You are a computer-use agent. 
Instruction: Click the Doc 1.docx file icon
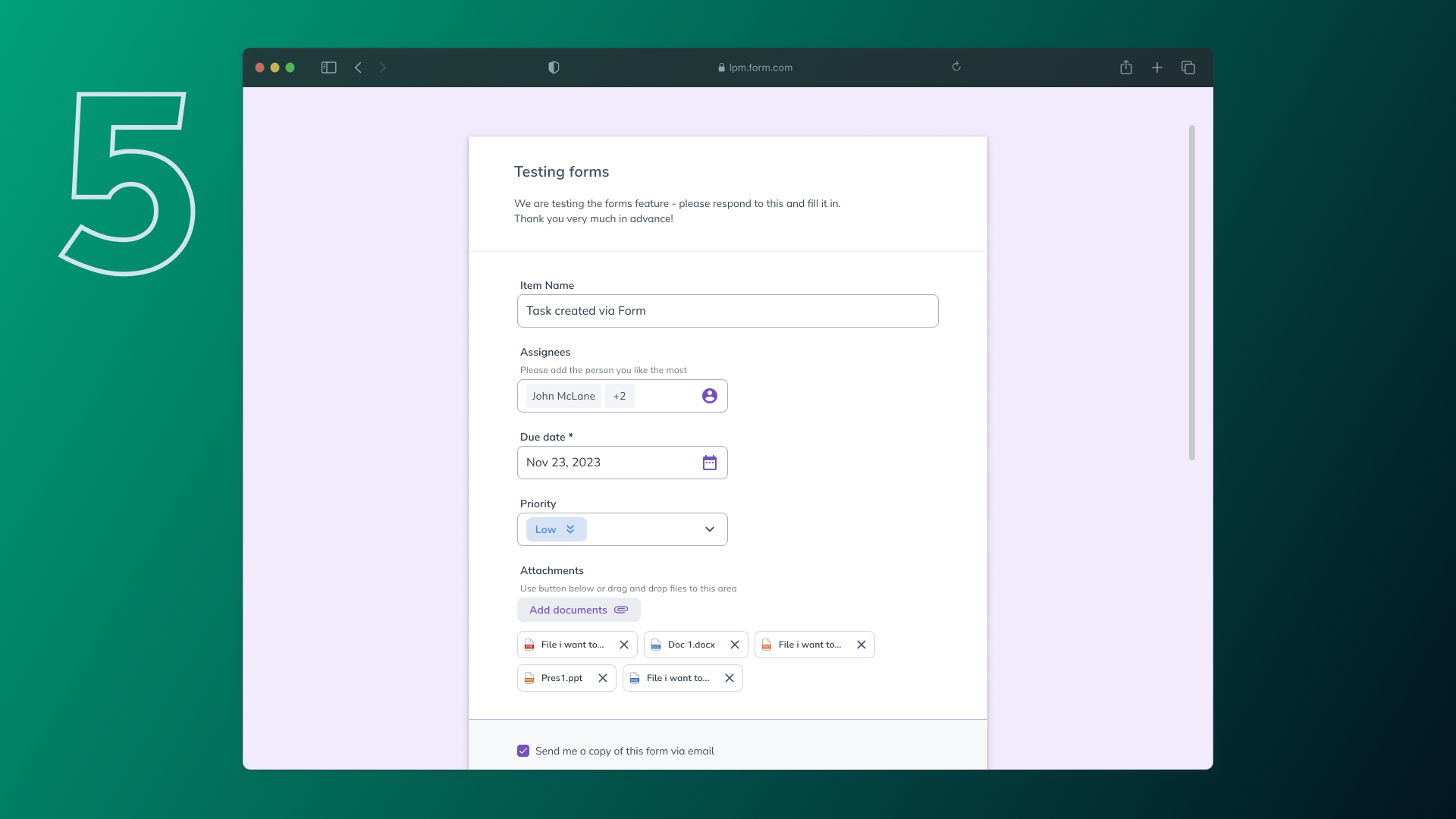pyautogui.click(x=656, y=645)
